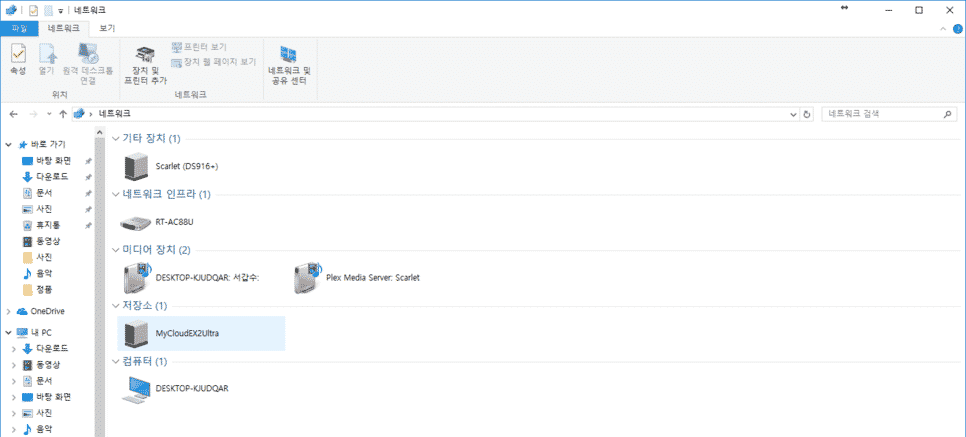Open the help icon in ribbon corner
966x437 pixels.
[958, 29]
